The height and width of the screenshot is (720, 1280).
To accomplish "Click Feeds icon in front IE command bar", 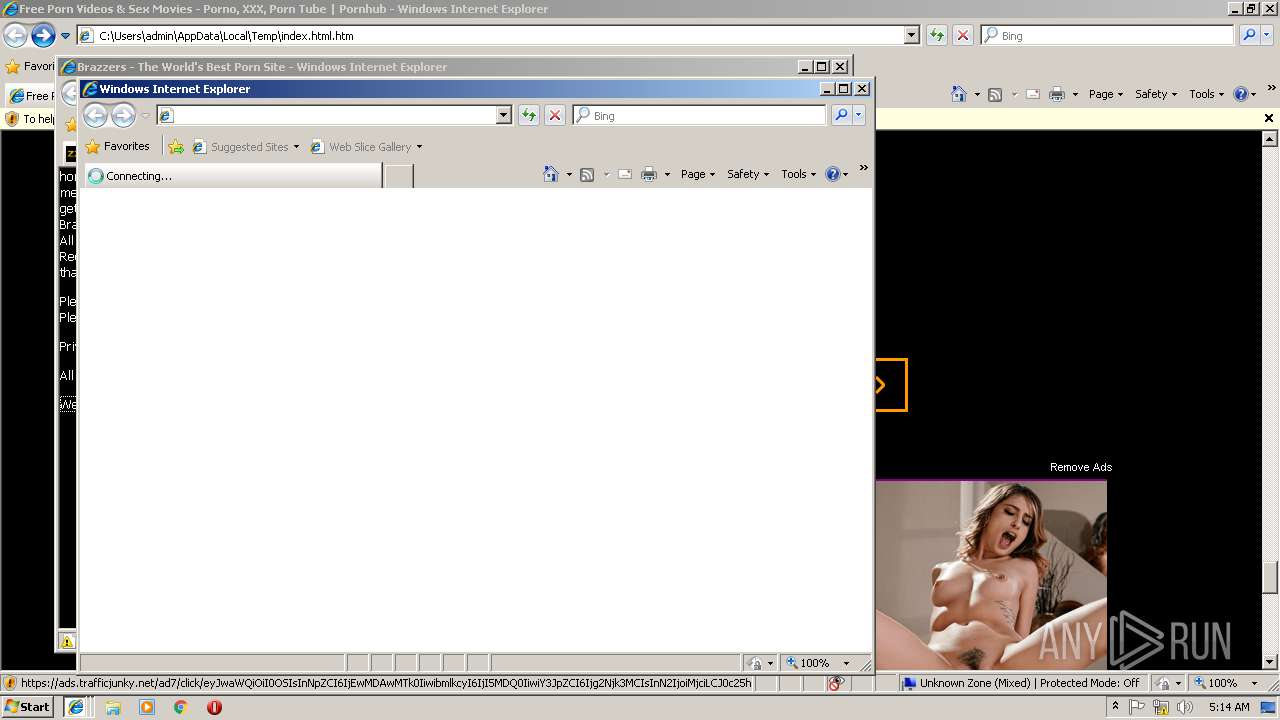I will click(587, 174).
